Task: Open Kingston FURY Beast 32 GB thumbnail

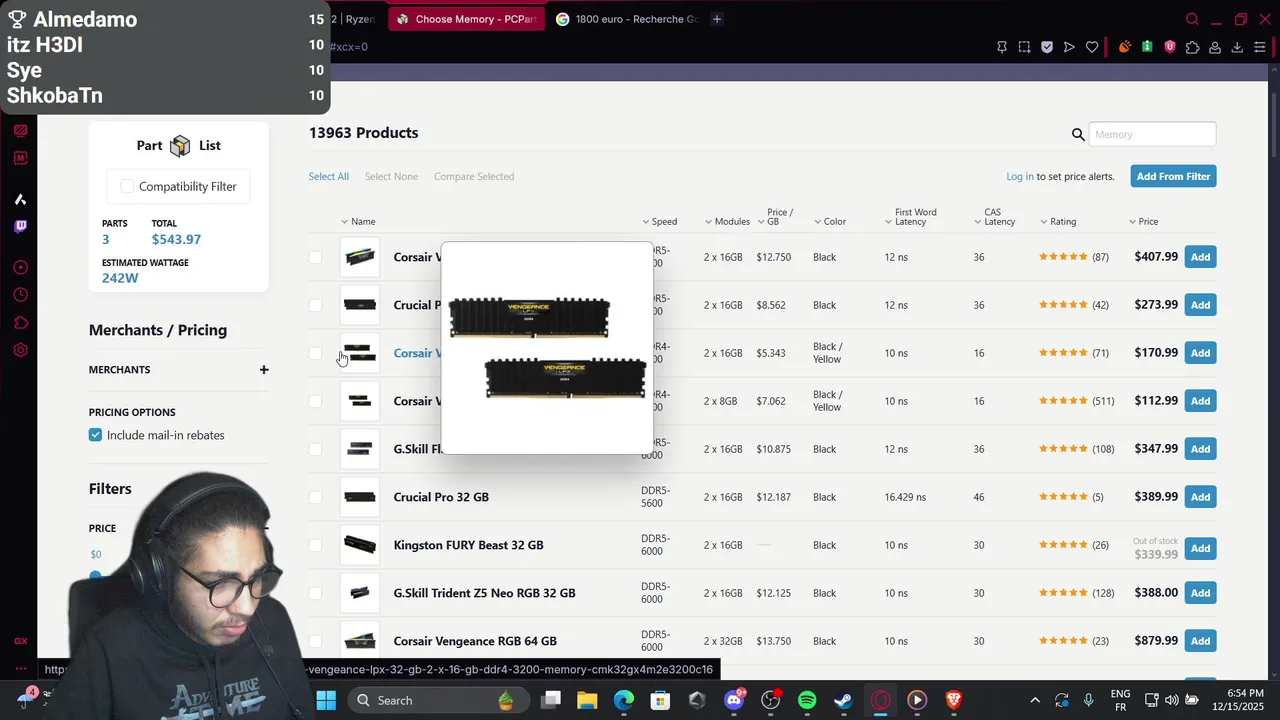Action: 360,545
